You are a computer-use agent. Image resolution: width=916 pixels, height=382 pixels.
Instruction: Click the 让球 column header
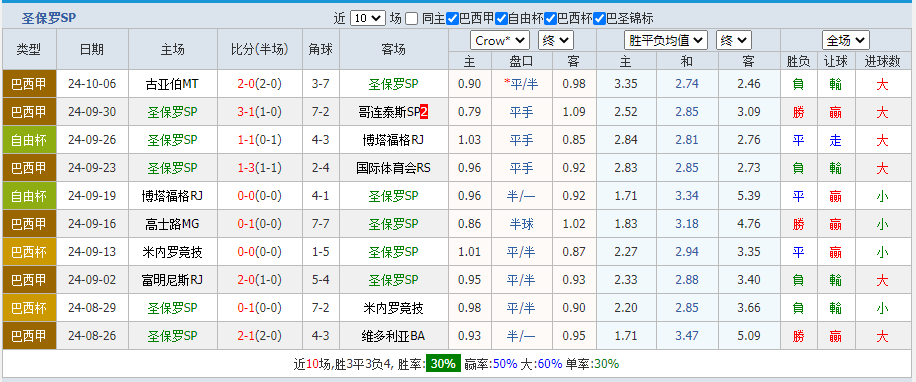835,61
